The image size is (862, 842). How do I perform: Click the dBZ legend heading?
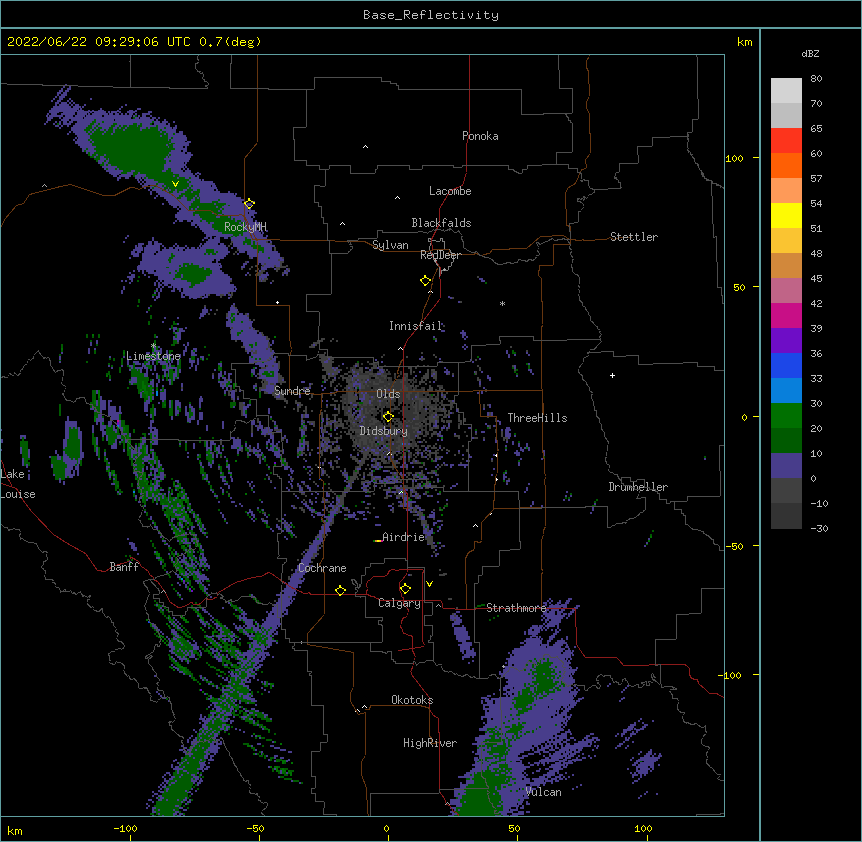810,54
